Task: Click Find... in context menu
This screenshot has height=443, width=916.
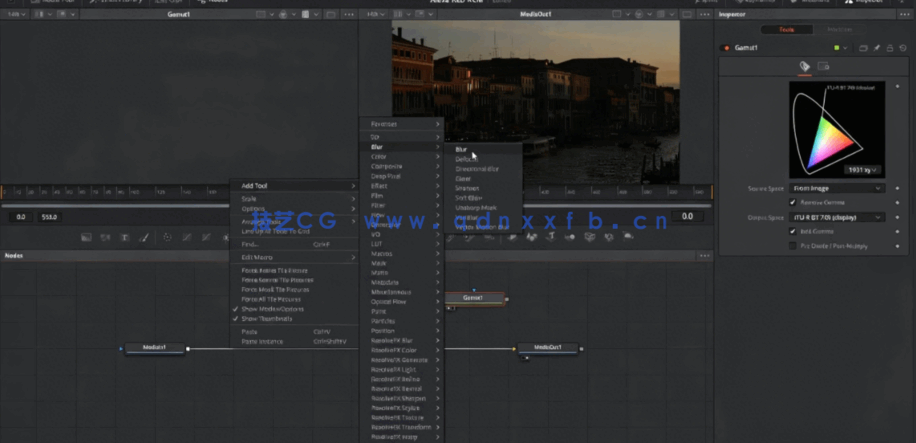Action: coord(294,244)
